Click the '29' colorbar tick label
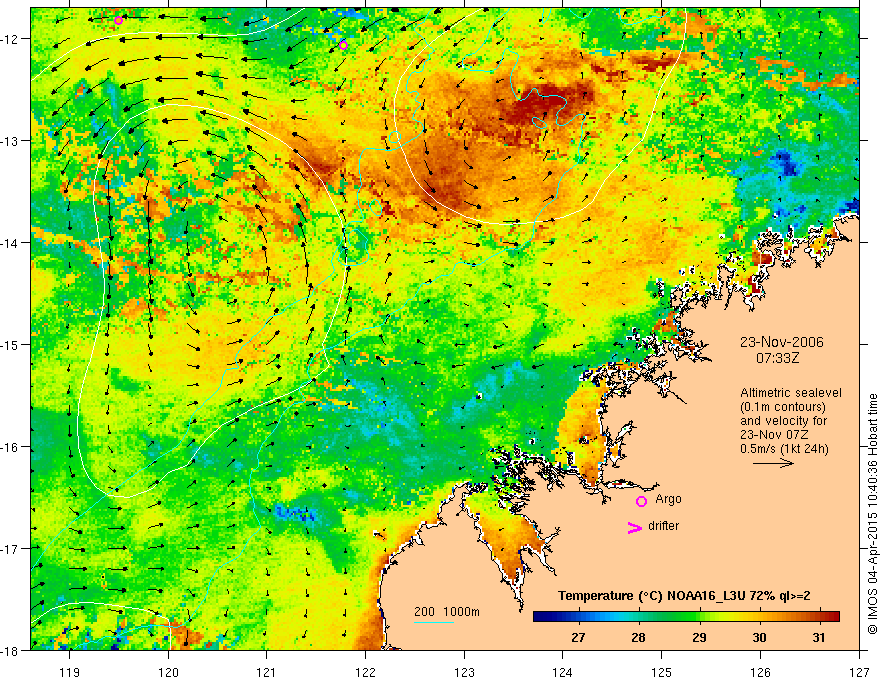Screen dimensions: 880x680 click(x=699, y=637)
